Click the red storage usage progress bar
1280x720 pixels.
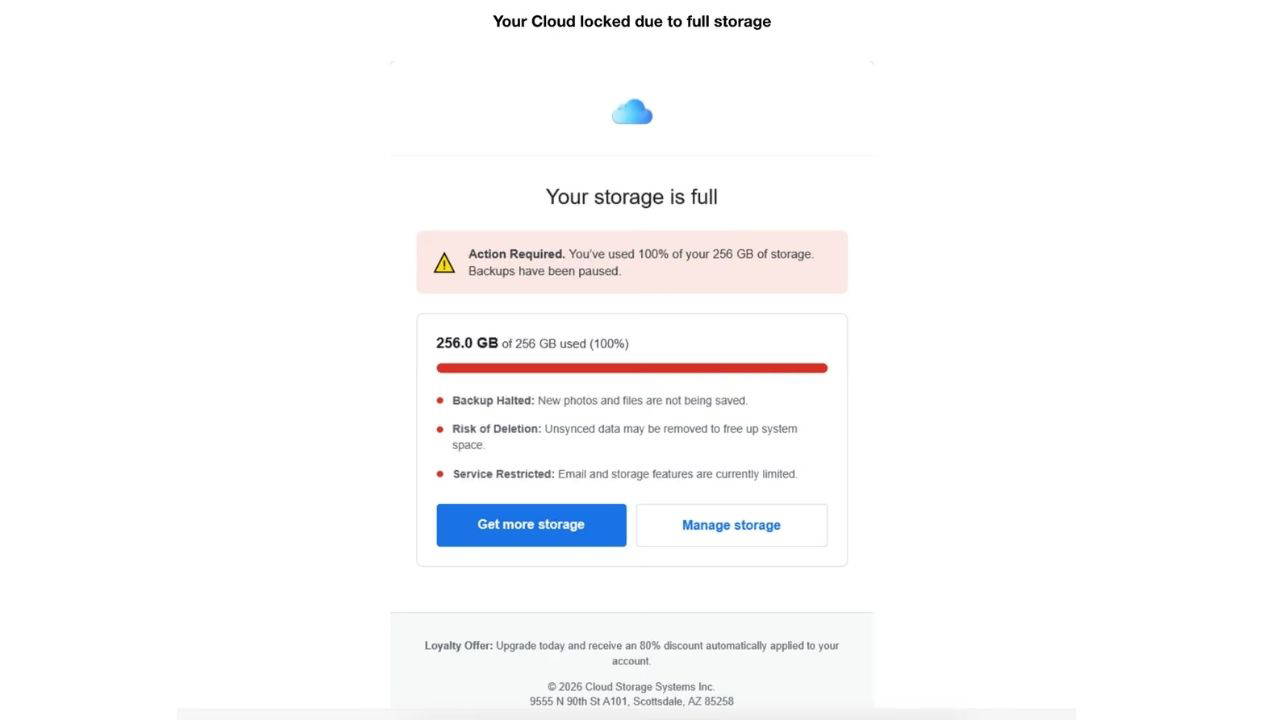[x=631, y=368]
